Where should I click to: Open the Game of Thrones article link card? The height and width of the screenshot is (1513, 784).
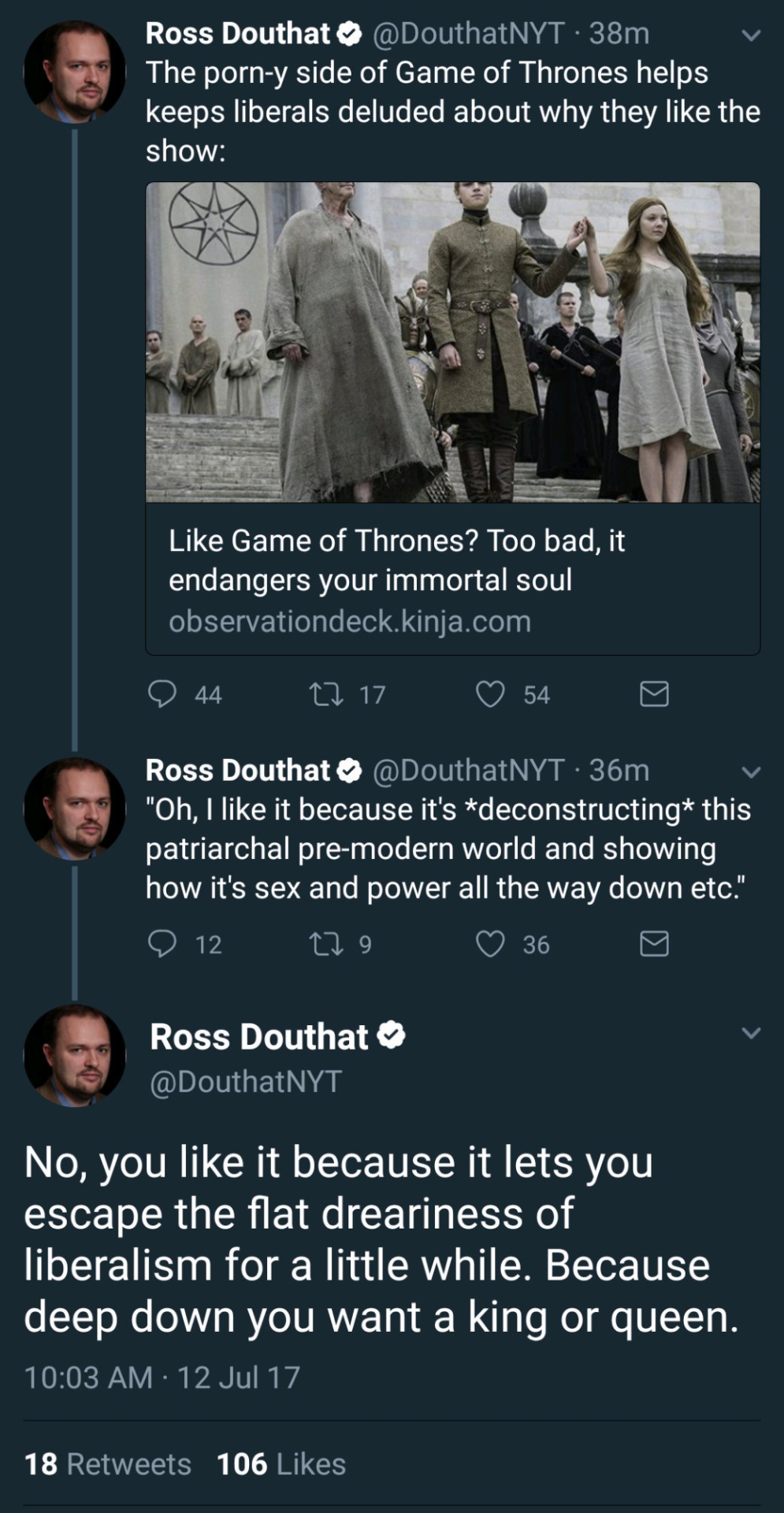[x=453, y=418]
